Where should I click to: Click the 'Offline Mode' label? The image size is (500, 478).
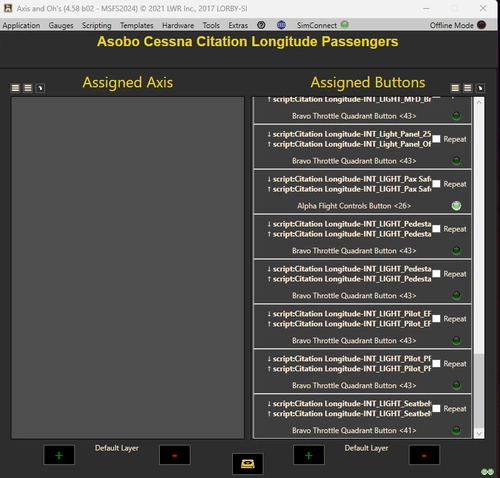pyautogui.click(x=451, y=25)
